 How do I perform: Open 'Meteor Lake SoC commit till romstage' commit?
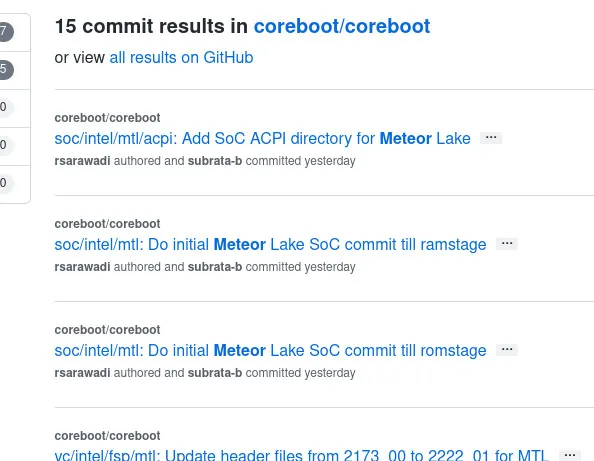pos(270,350)
